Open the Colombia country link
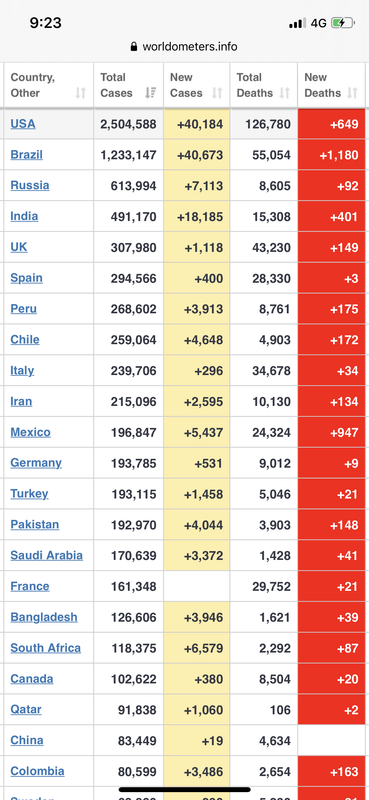This screenshot has height=800, width=369. [37, 771]
